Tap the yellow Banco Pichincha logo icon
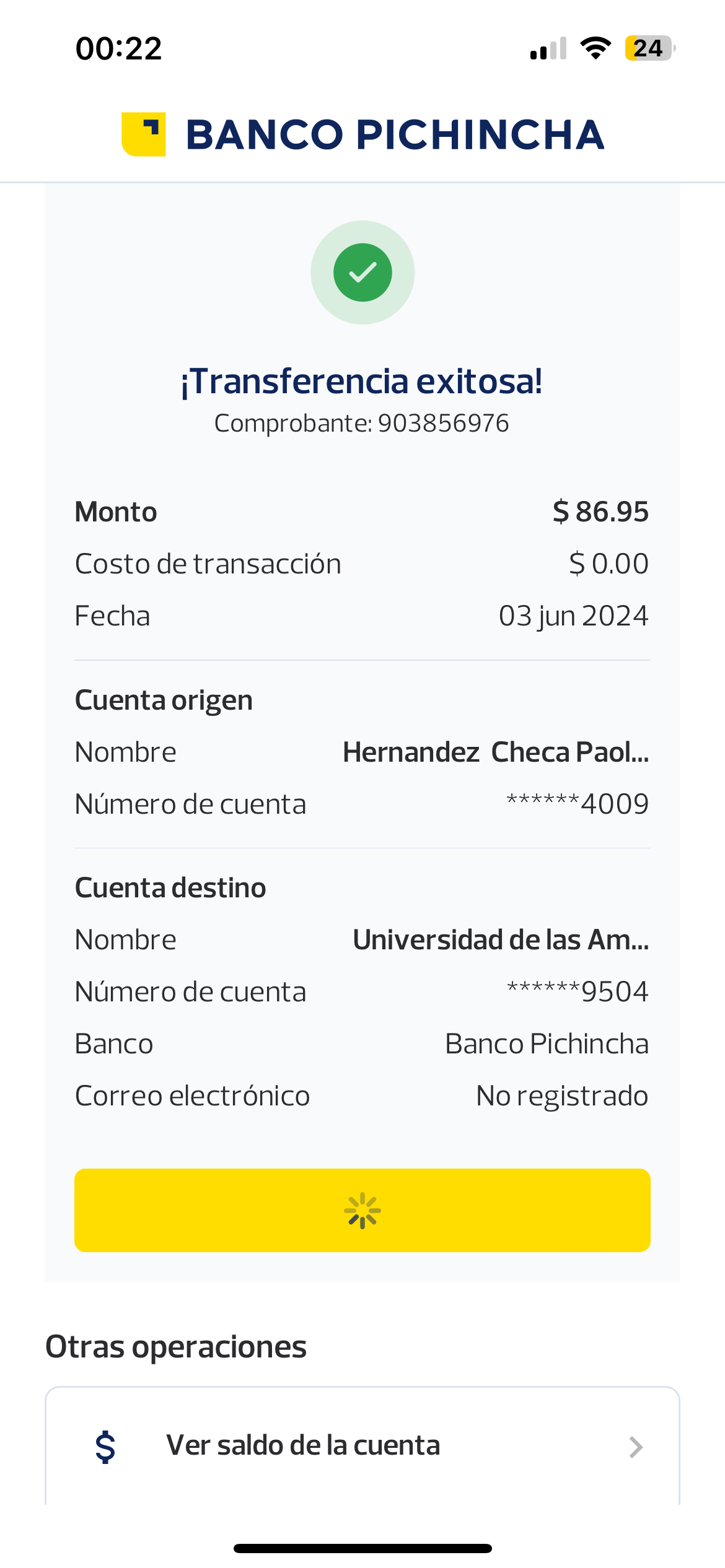This screenshot has height=1568, width=725. point(144,134)
